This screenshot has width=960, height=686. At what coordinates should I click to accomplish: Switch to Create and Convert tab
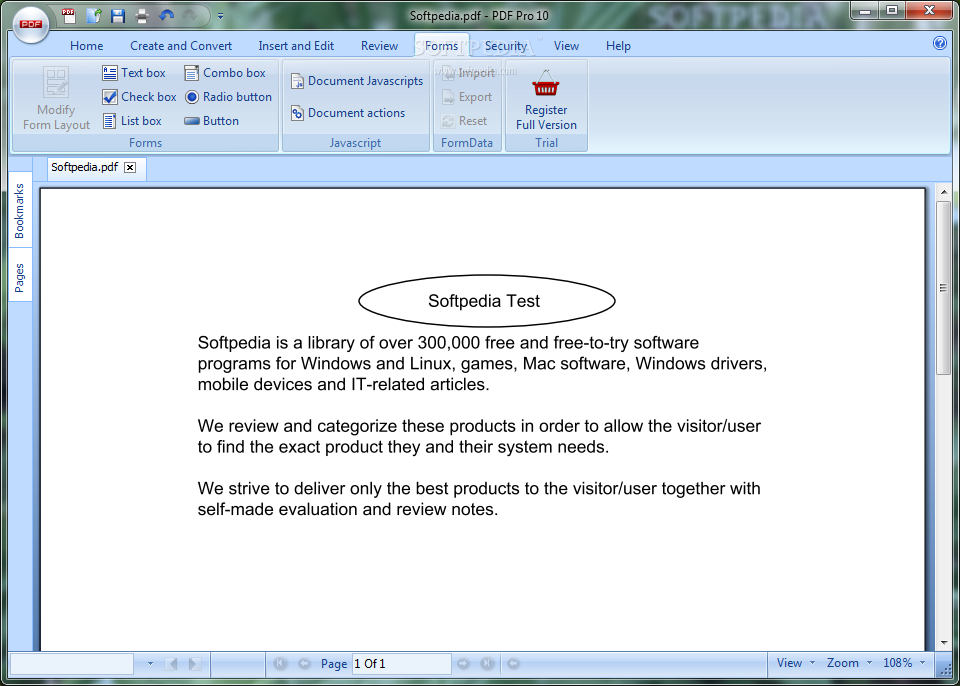pyautogui.click(x=181, y=46)
